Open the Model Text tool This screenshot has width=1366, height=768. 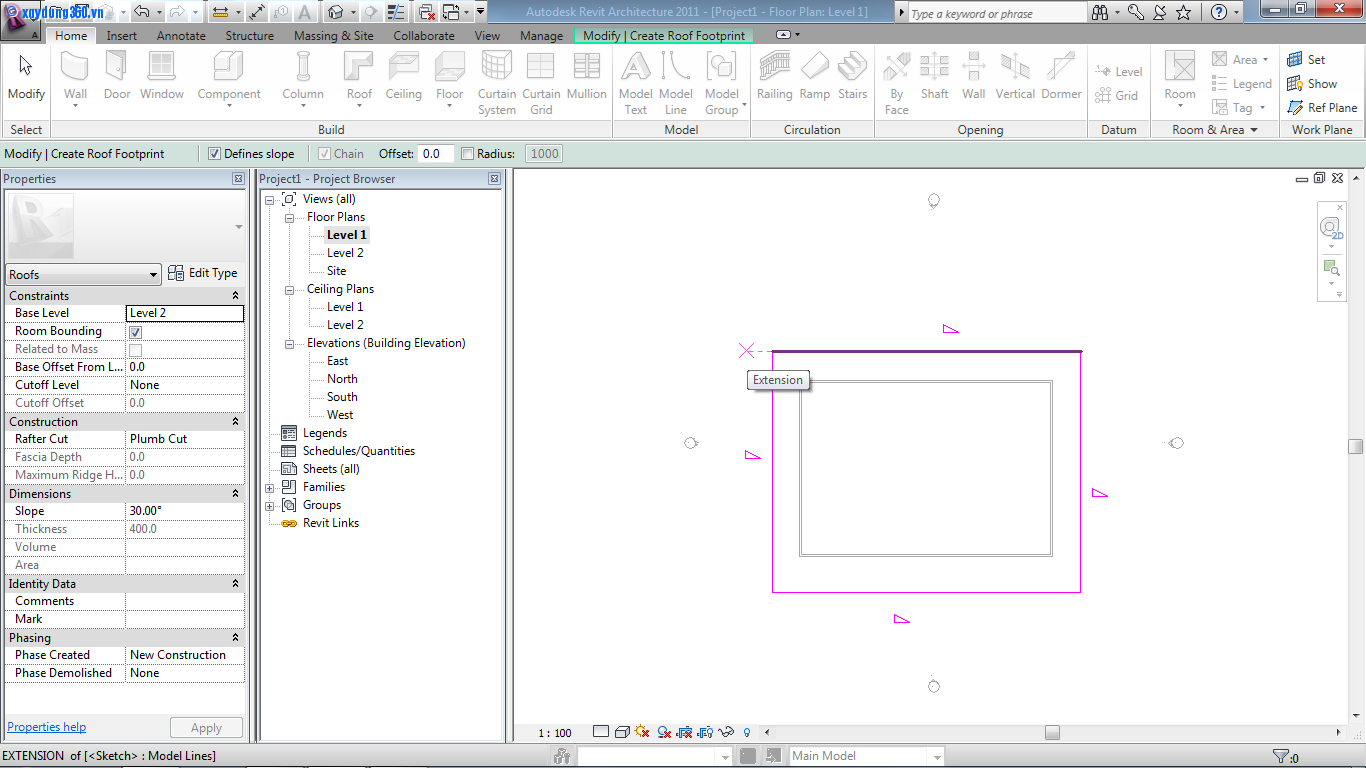point(636,83)
